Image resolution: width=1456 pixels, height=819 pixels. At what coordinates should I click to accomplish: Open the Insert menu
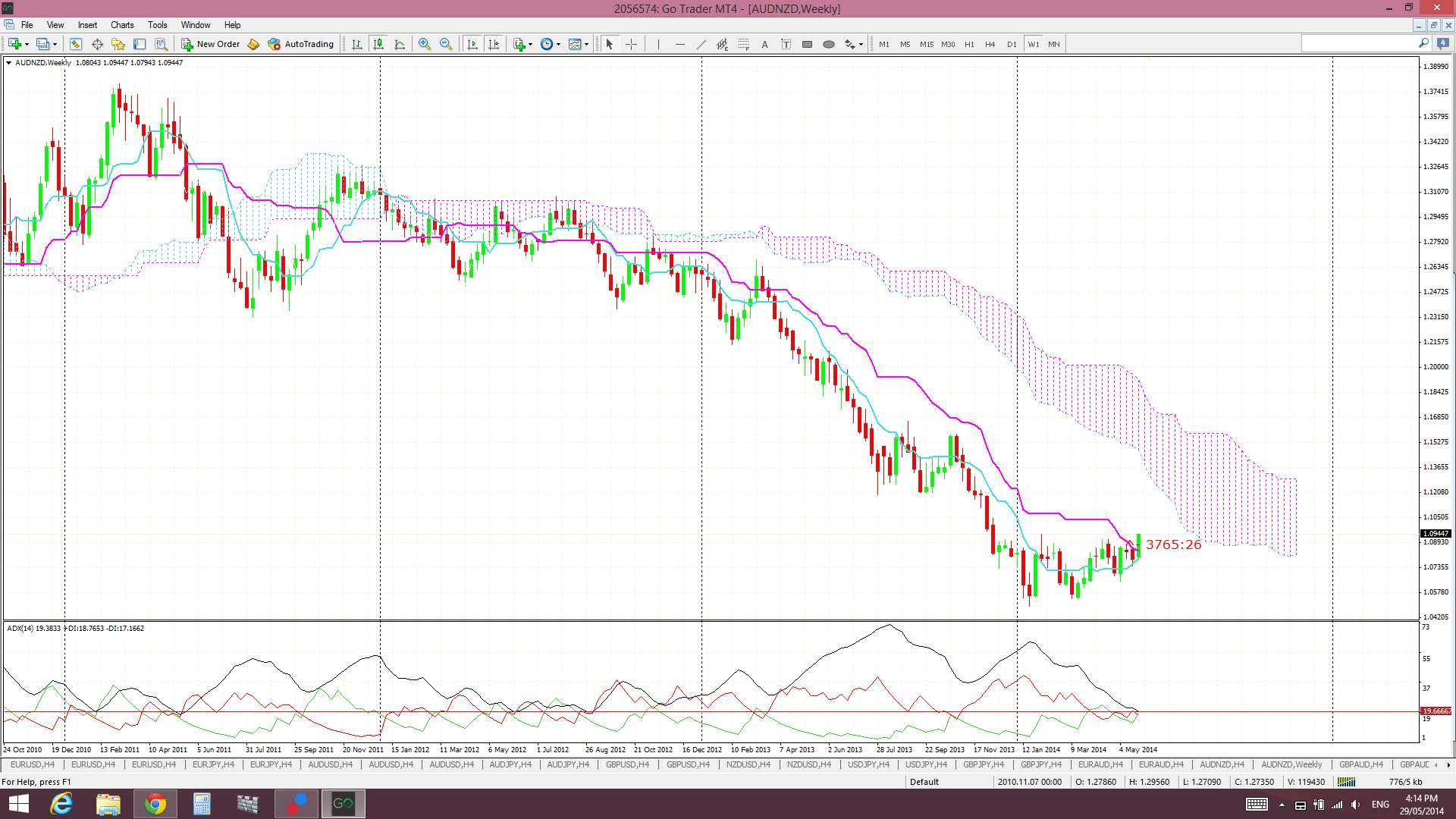point(87,25)
